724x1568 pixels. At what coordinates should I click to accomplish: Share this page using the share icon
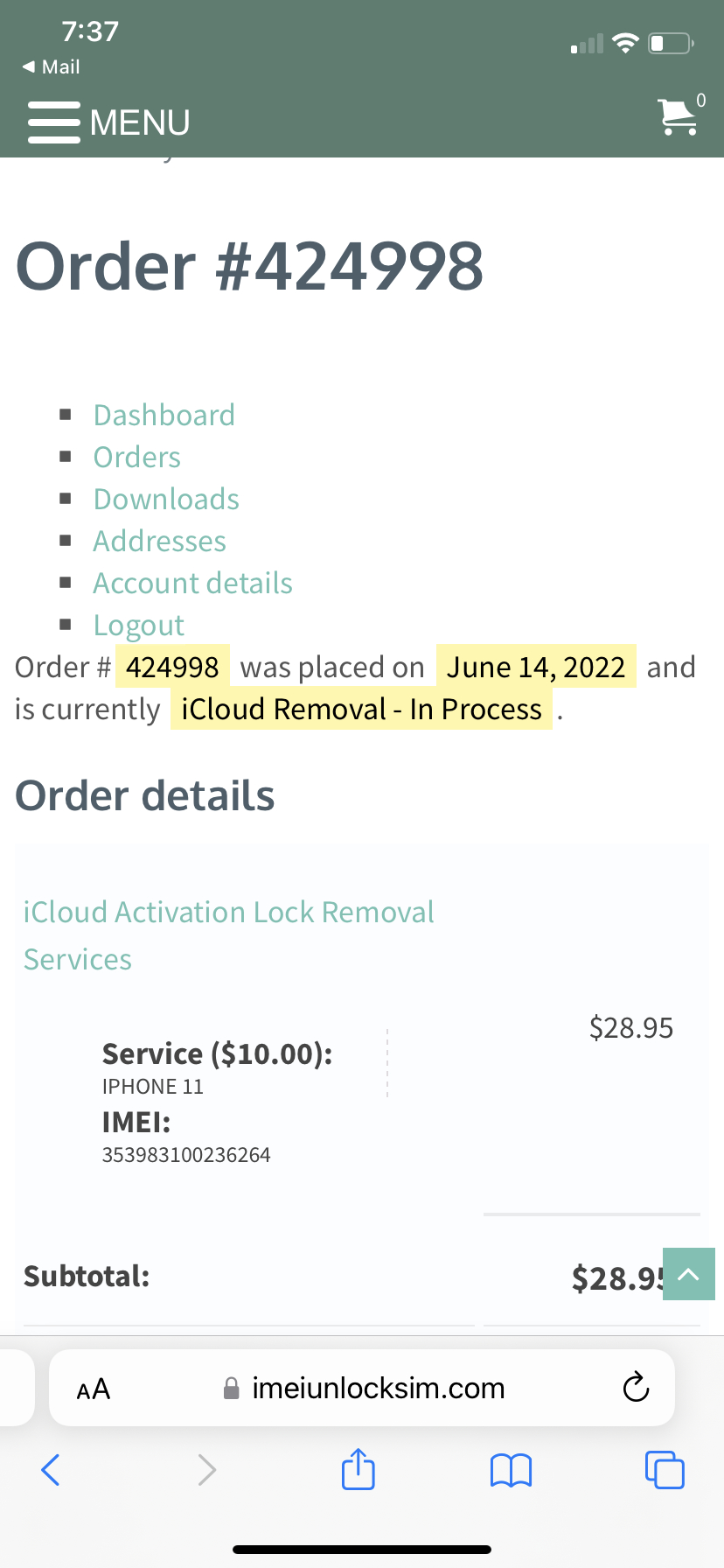click(x=358, y=1470)
